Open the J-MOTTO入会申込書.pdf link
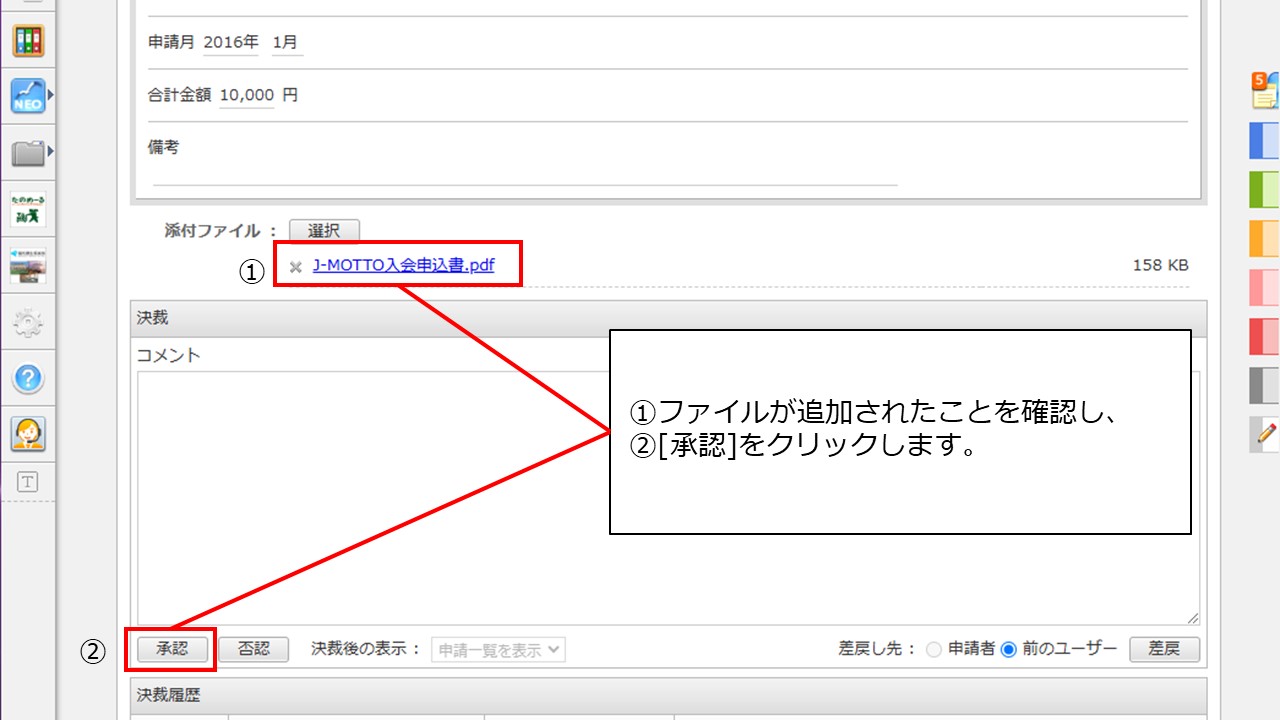 (403, 266)
